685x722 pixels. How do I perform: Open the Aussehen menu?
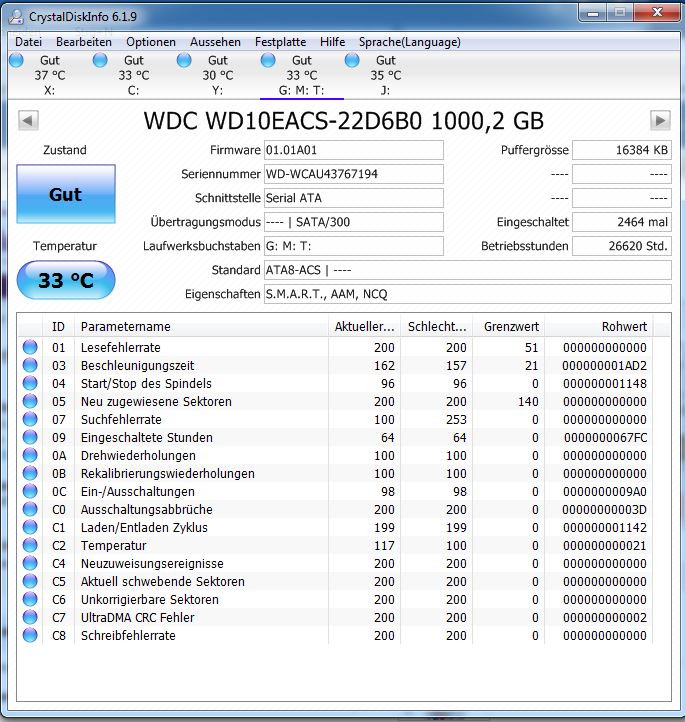pyautogui.click(x=215, y=42)
